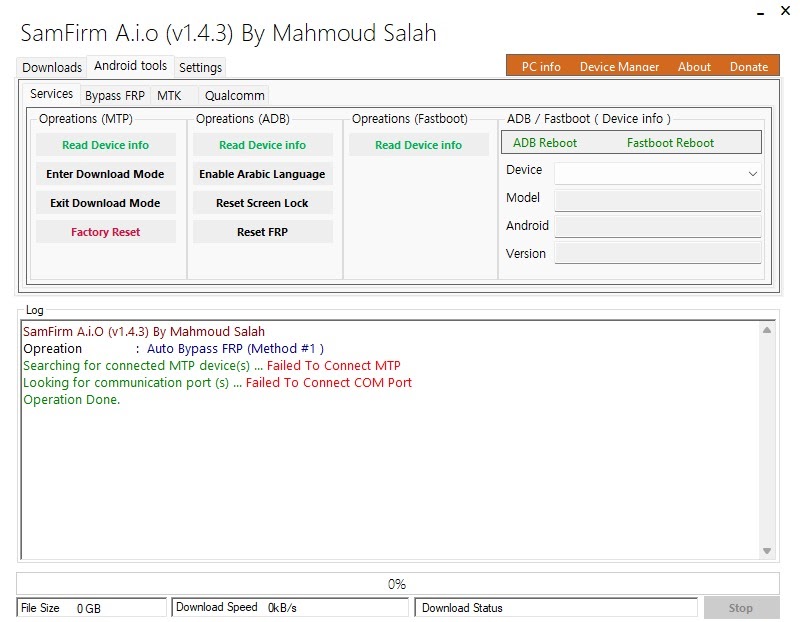
Task: Read device info via MTP operations
Action: pos(105,144)
